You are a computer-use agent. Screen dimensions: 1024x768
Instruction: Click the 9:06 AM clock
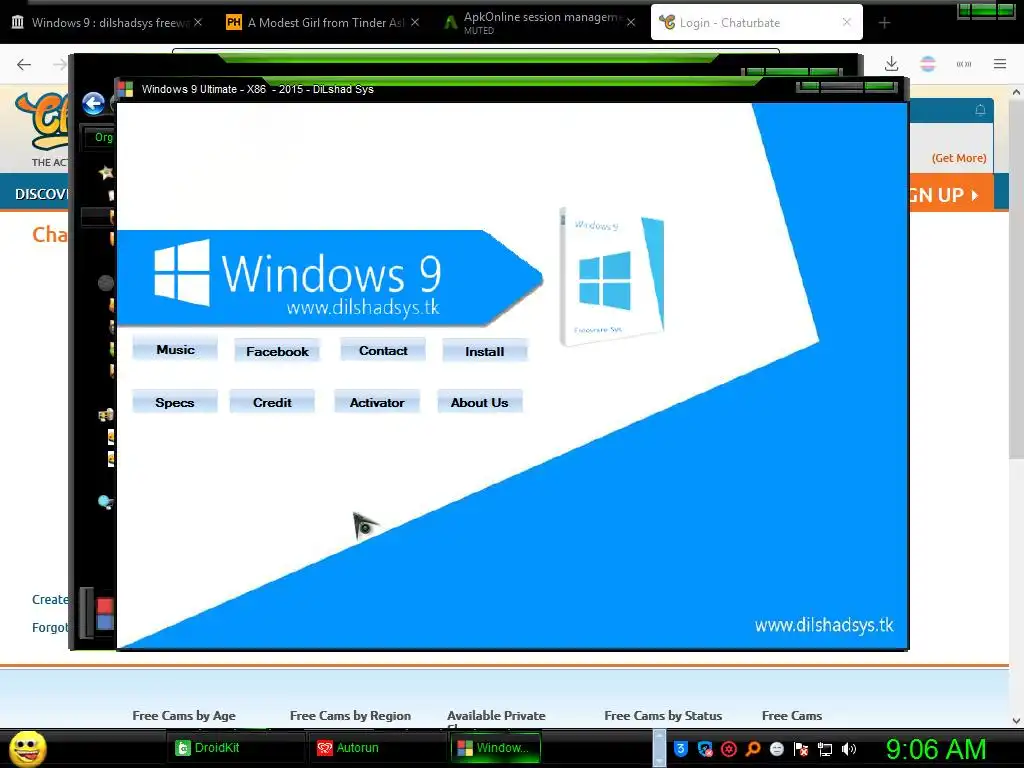936,749
